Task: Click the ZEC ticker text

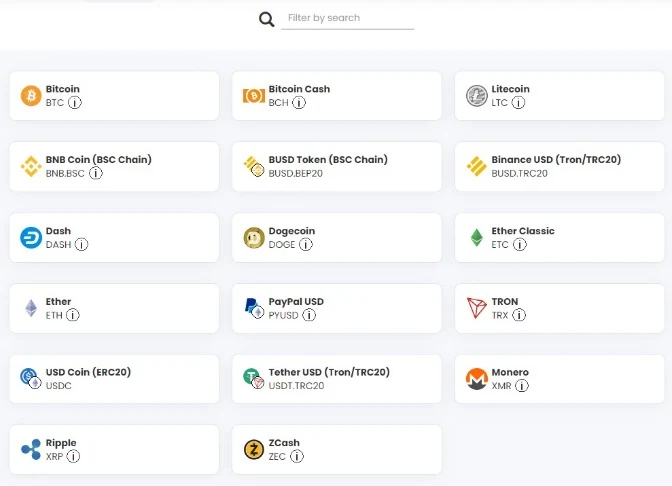Action: [x=277, y=456]
